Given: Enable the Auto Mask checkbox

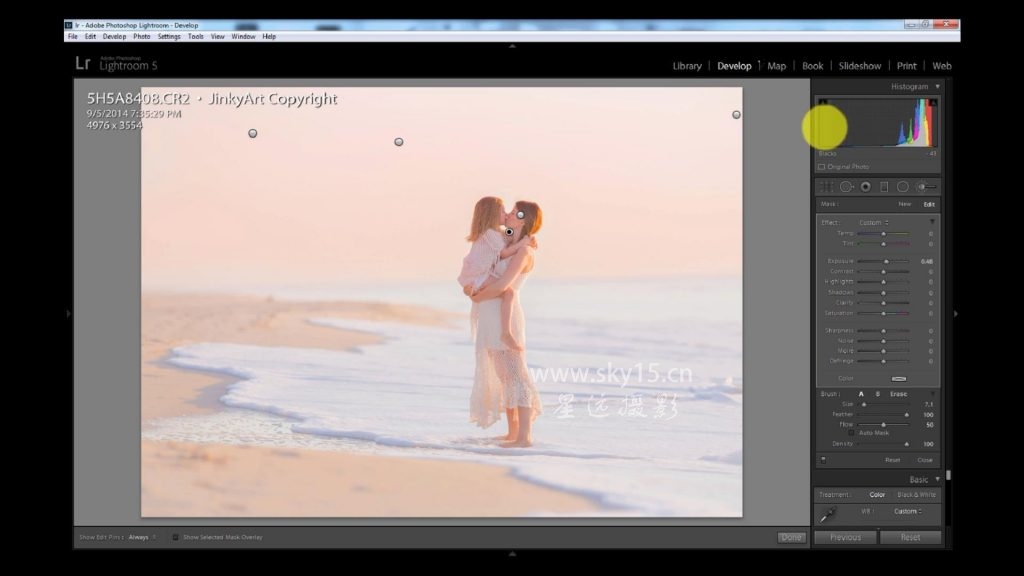Looking at the screenshot, I should coord(851,432).
